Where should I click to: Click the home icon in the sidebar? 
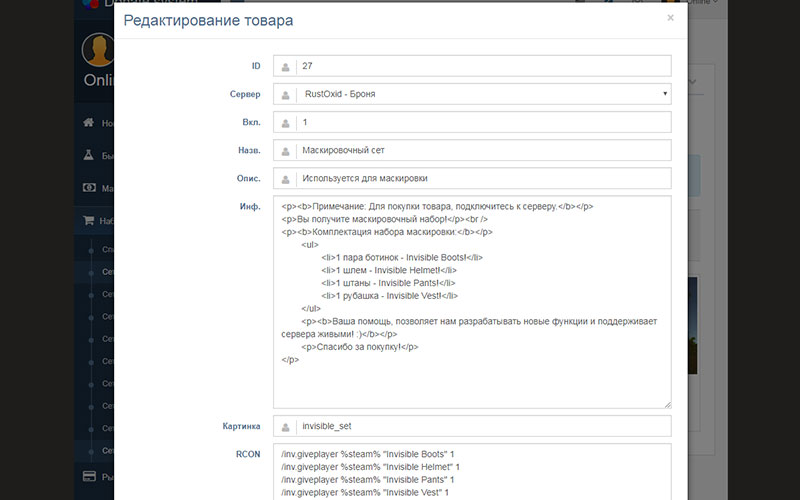(x=88, y=123)
